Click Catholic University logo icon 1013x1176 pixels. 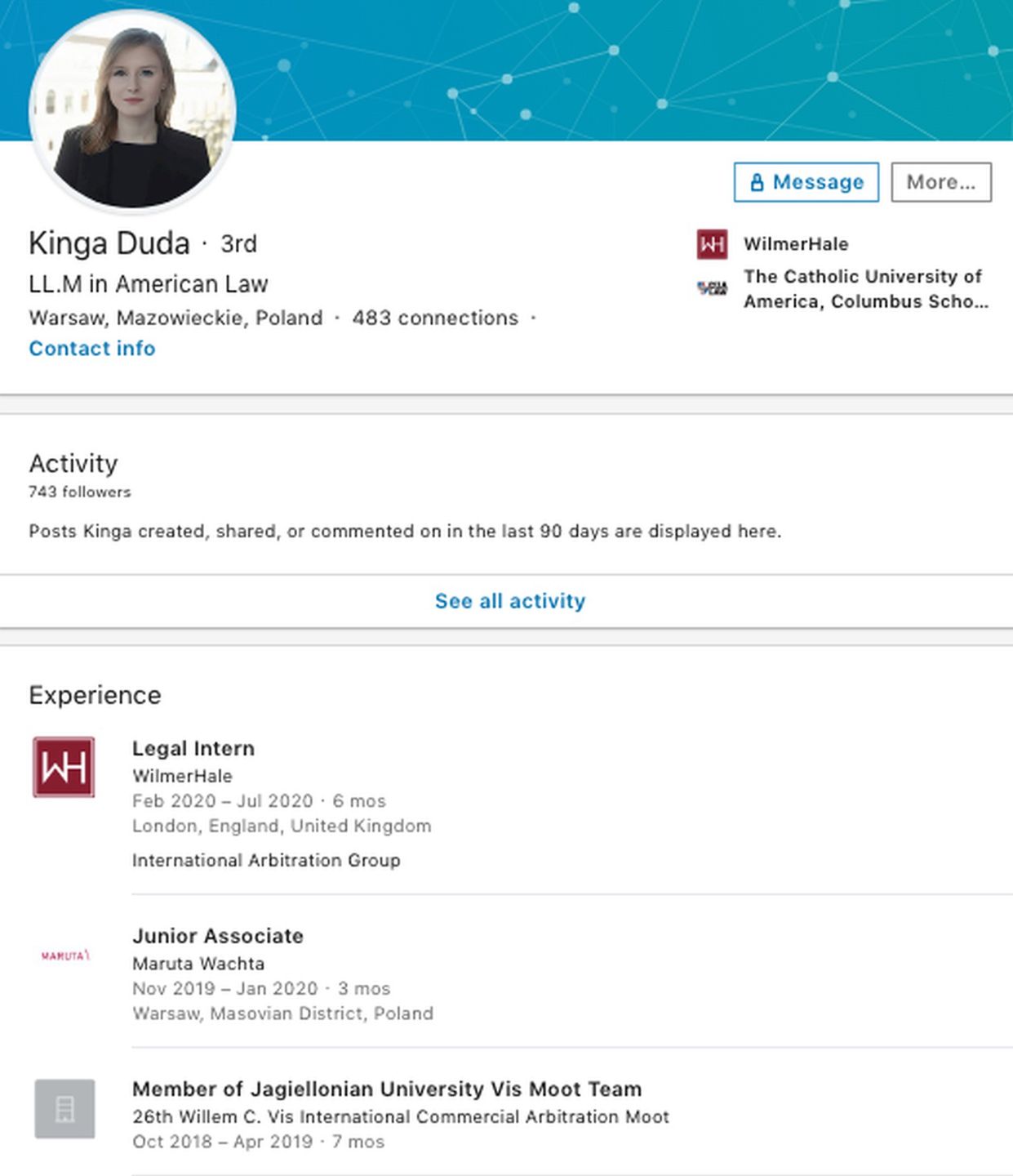coord(712,287)
